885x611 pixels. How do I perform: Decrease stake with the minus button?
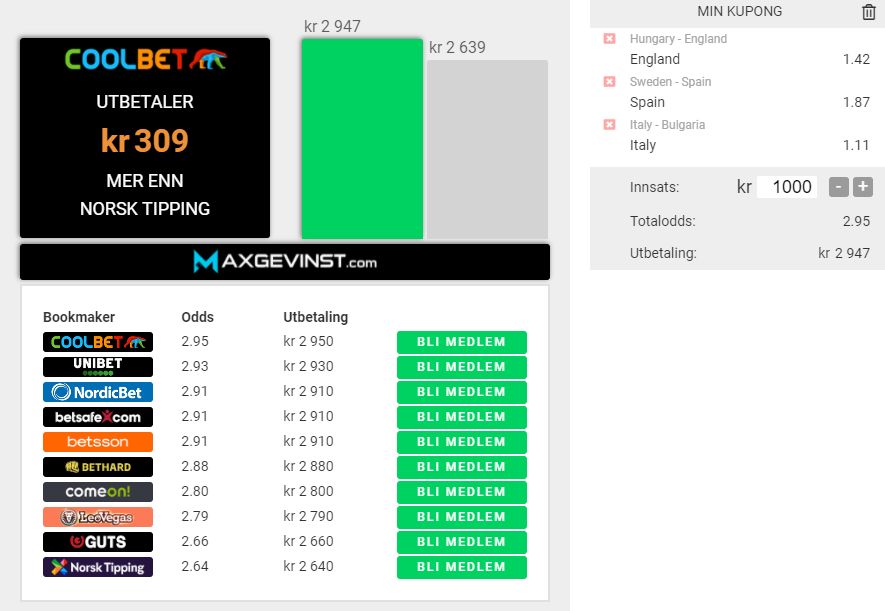click(x=839, y=187)
